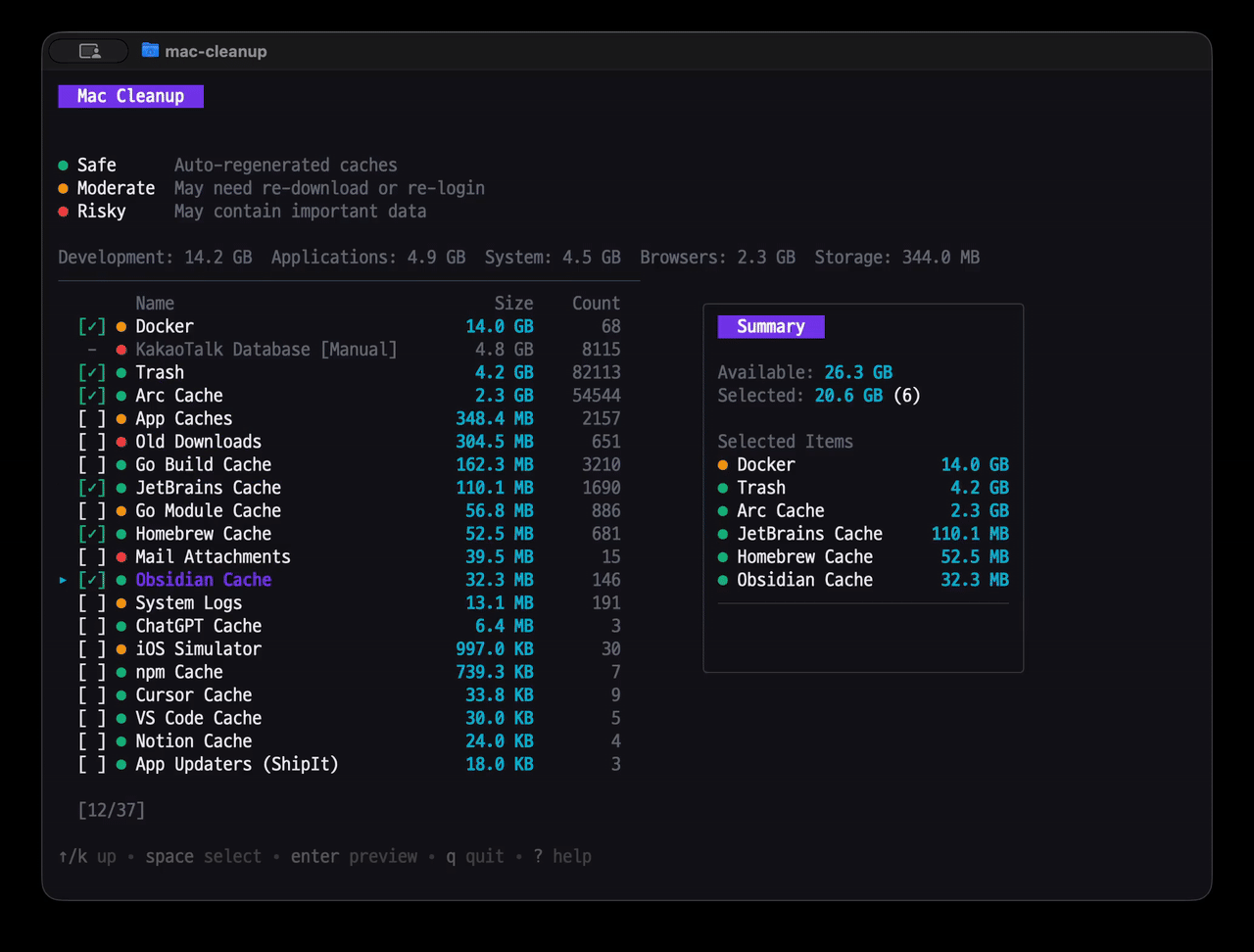This screenshot has width=1254, height=952.
Task: Check the VS Code Cache checkbox
Action: point(92,718)
